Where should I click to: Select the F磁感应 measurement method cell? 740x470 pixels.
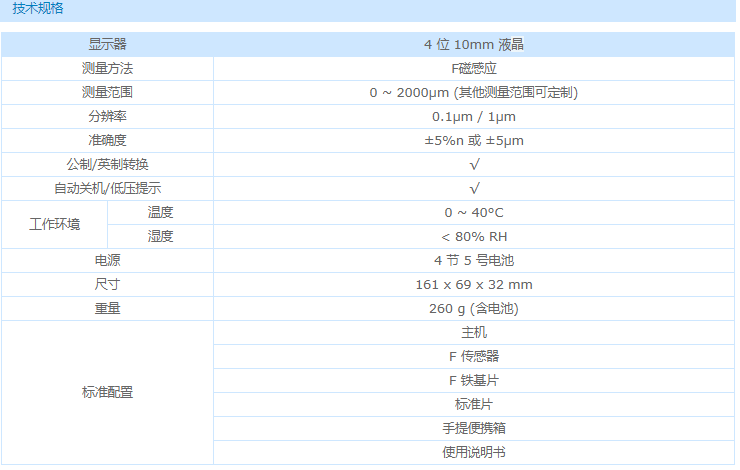[474, 68]
